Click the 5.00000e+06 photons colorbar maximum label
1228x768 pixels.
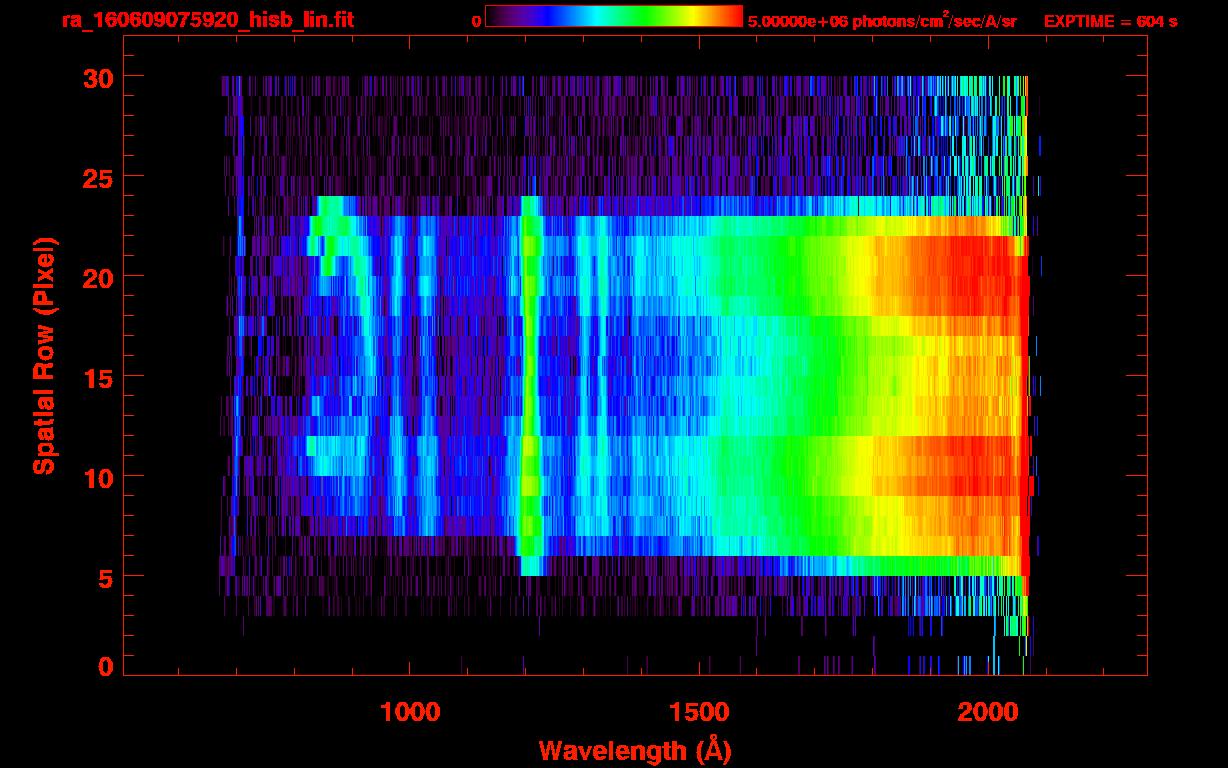pyautogui.click(x=882, y=21)
